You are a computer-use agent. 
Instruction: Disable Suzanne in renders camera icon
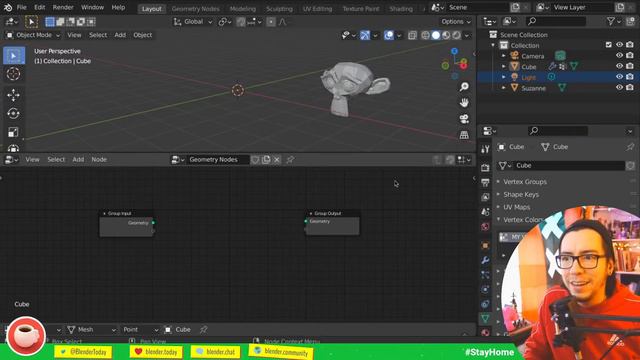tap(630, 87)
